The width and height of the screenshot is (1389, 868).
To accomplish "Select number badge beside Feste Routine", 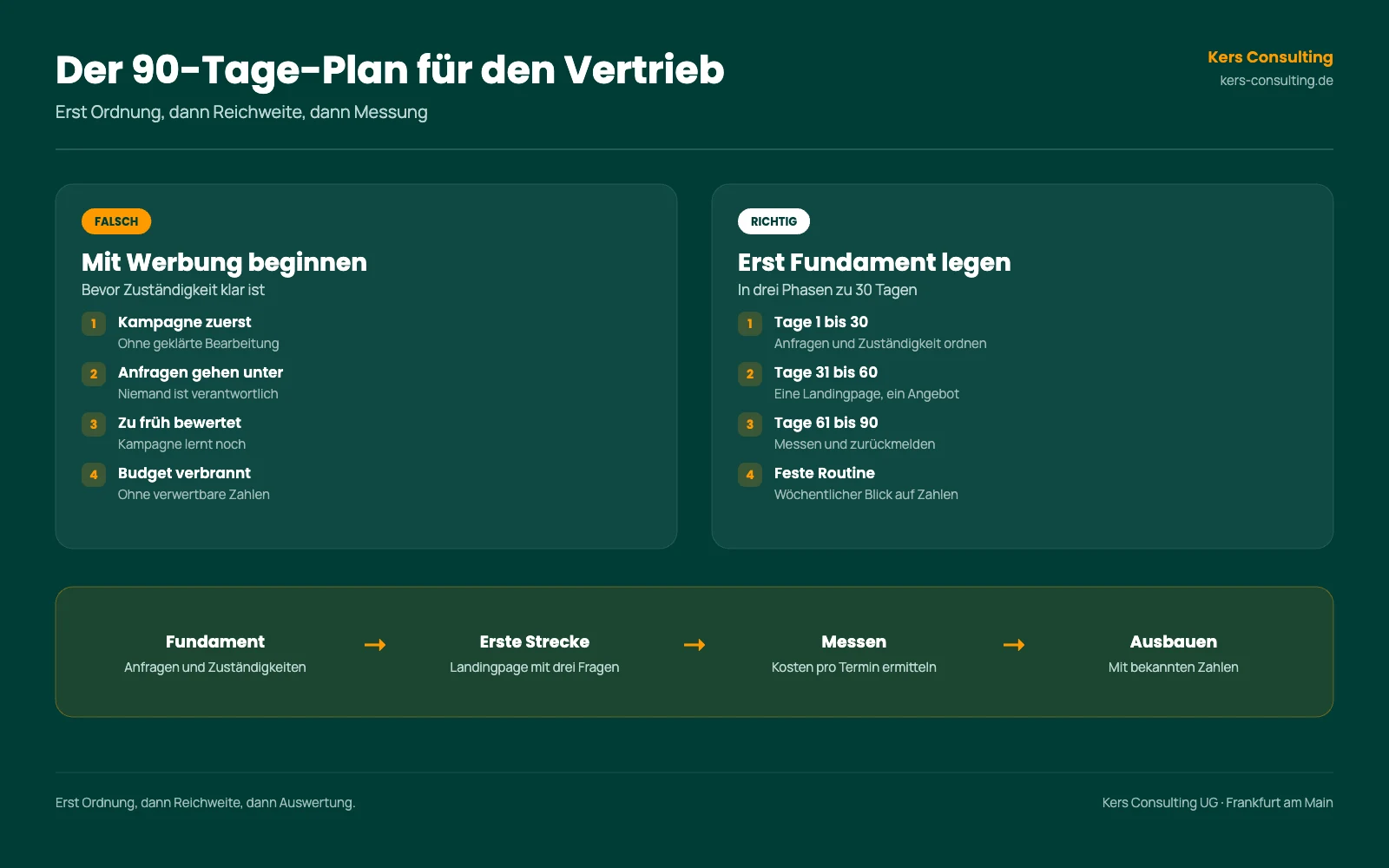I will coord(750,475).
